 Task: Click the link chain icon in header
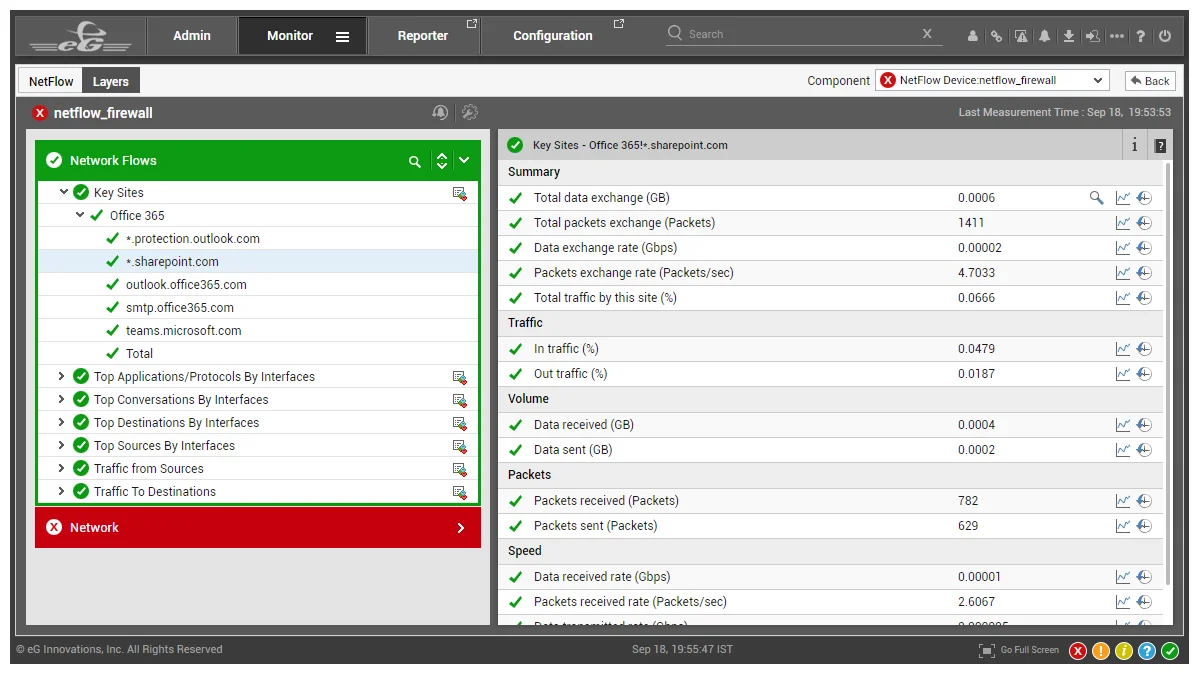click(996, 36)
